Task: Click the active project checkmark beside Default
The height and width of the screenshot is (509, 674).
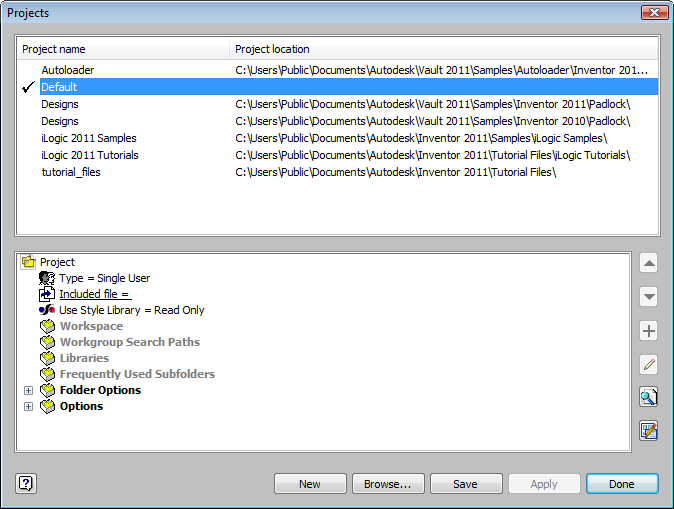Action: pyautogui.click(x=28, y=87)
